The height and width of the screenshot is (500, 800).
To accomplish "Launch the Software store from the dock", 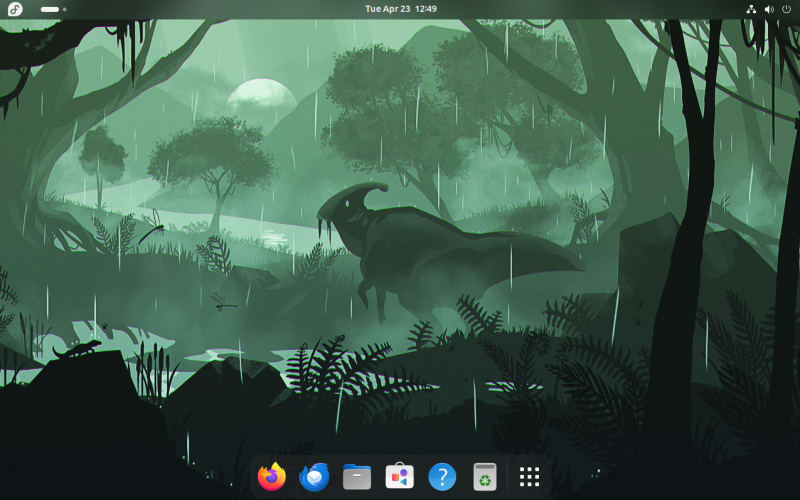I will [x=400, y=477].
